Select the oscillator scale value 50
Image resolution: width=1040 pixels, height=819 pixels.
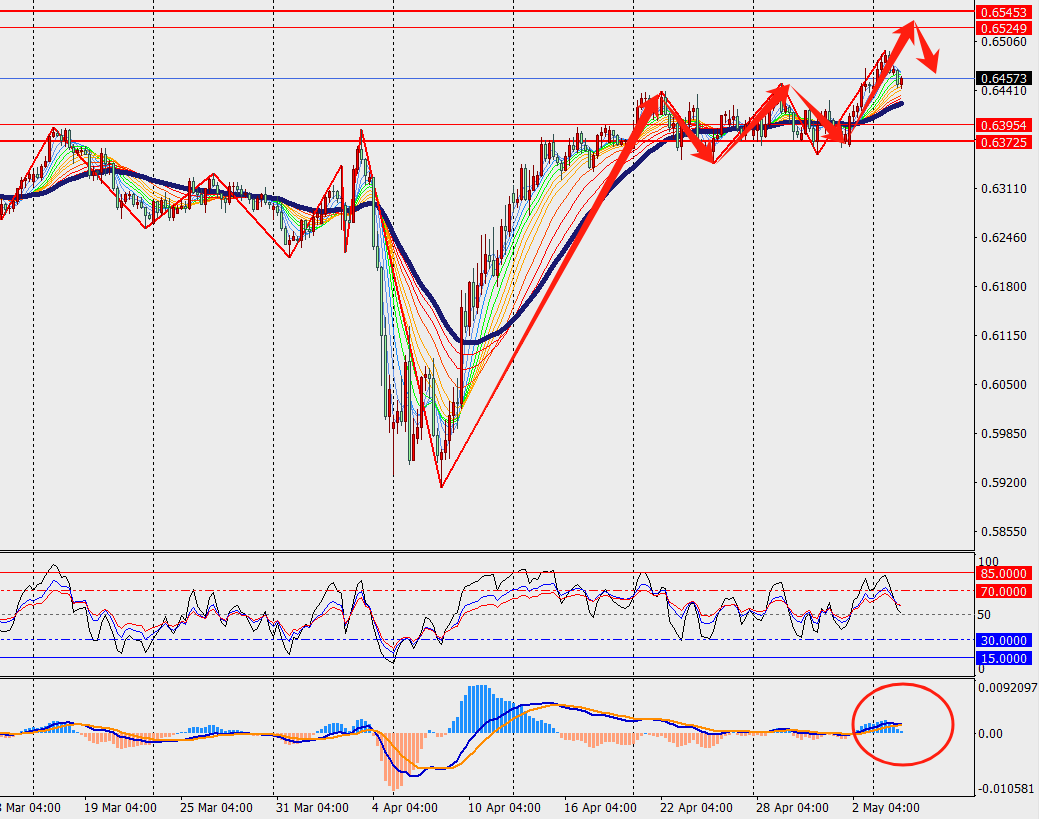[984, 615]
